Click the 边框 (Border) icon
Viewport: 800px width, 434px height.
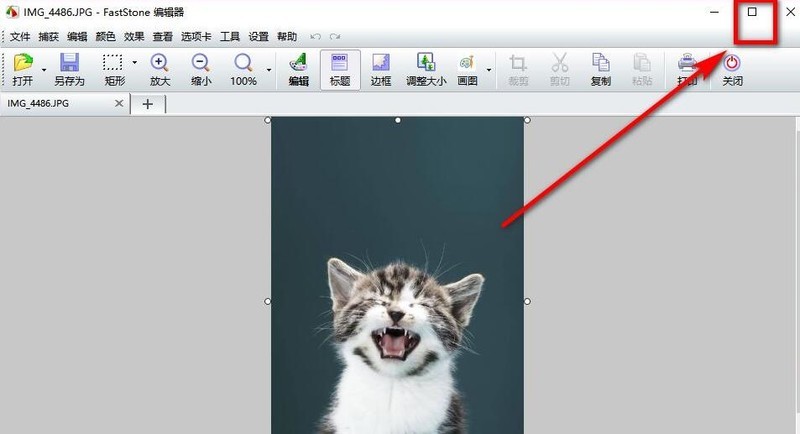(x=381, y=64)
